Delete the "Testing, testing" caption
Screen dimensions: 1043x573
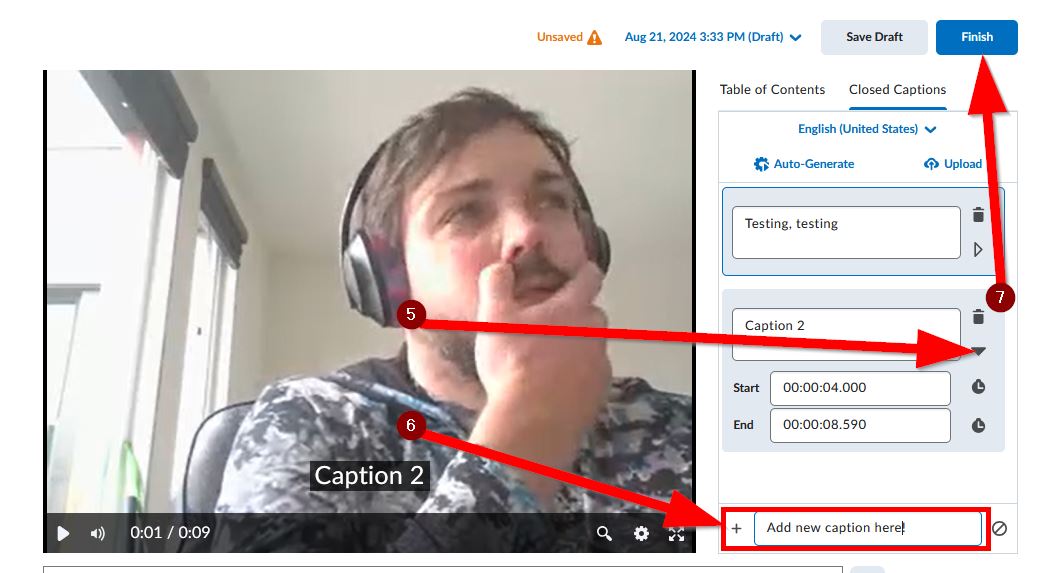tap(978, 215)
